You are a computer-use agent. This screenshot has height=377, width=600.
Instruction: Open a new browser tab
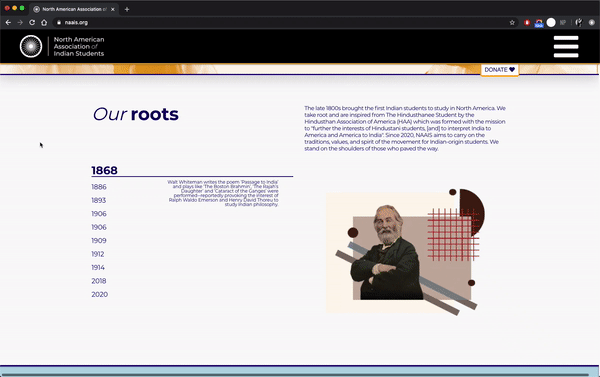(x=127, y=9)
